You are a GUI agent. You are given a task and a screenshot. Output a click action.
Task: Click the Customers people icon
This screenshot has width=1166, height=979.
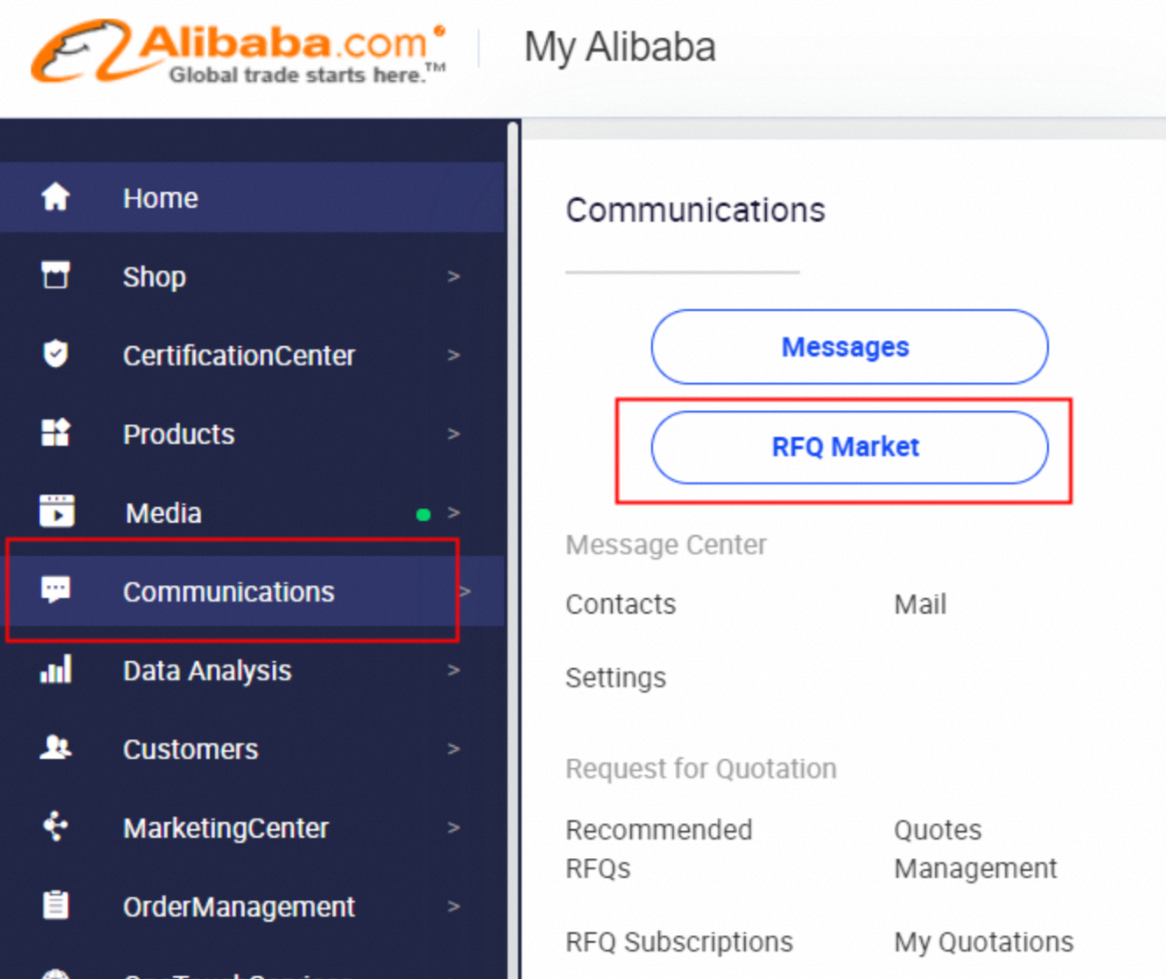click(55, 748)
